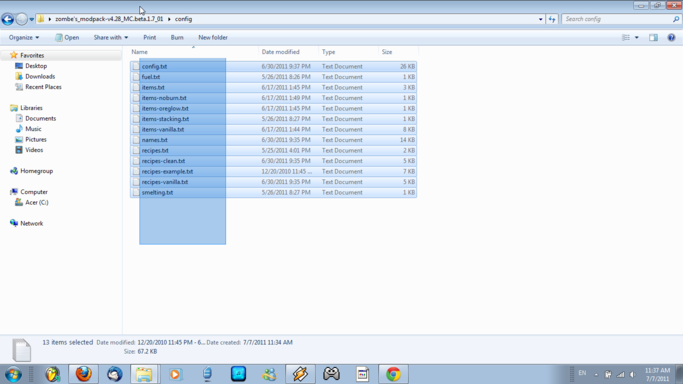Sort files by the Size column
This screenshot has width=683, height=384.
pos(387,52)
